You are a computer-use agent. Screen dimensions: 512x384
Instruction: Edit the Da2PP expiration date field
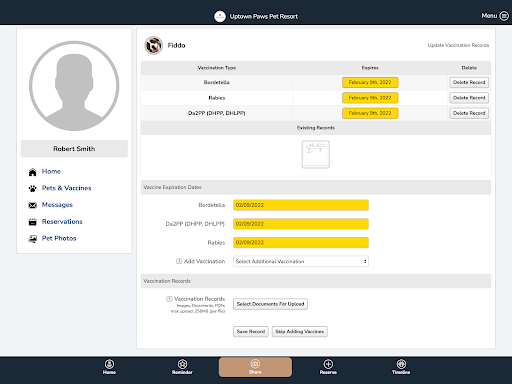pos(301,224)
